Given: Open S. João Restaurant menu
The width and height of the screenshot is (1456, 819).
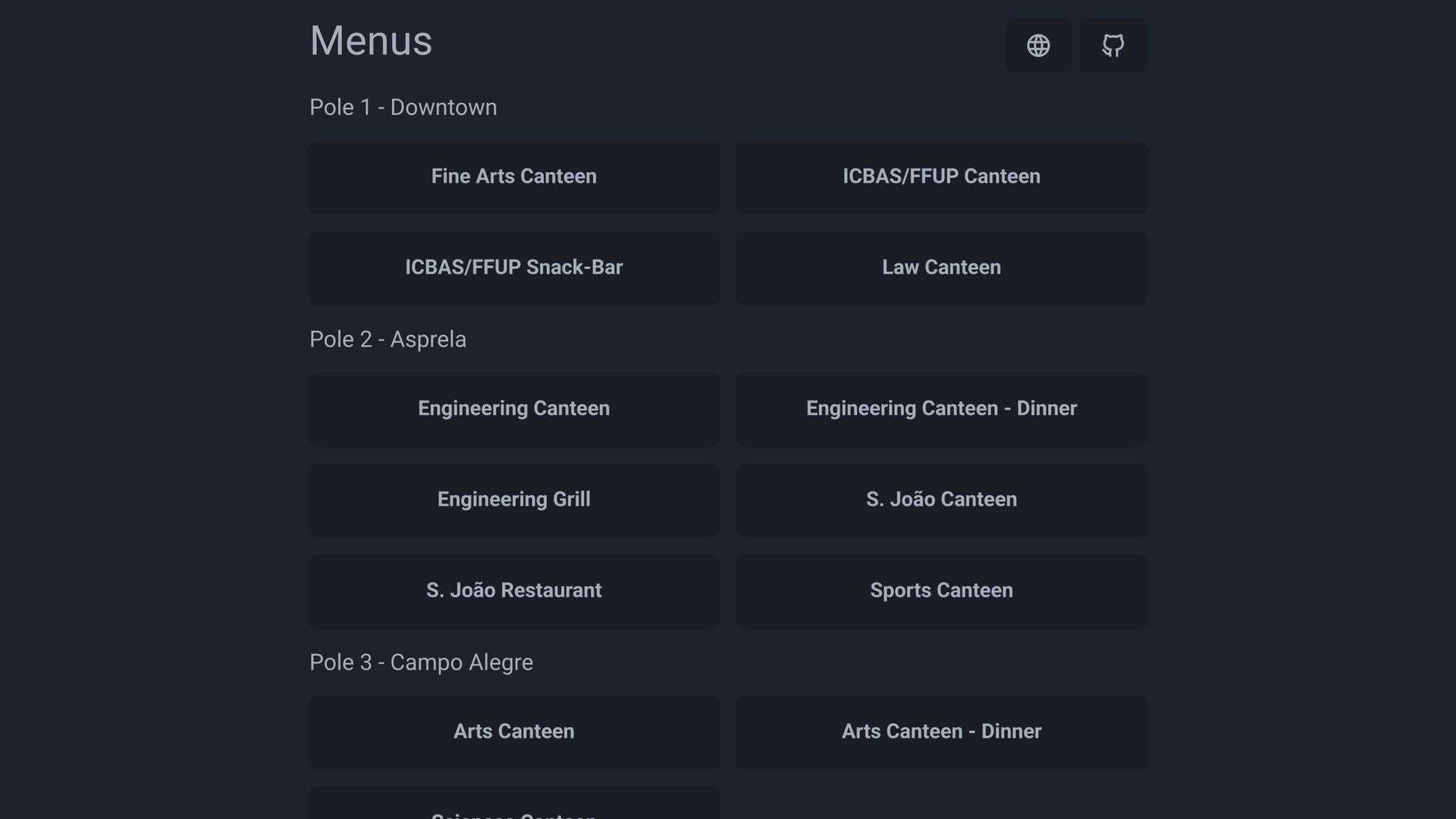Looking at the screenshot, I should (513, 591).
